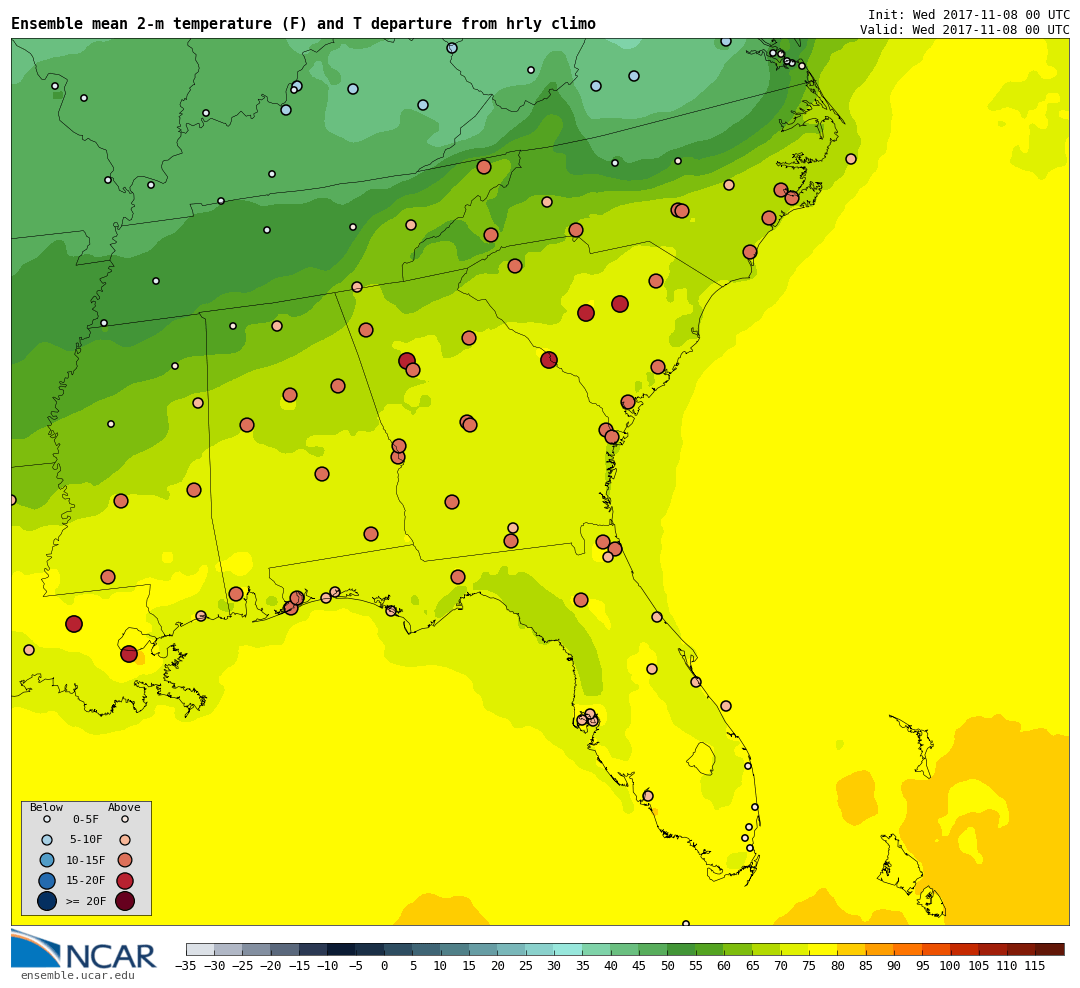Click the "Above" legend heading

coord(124,807)
